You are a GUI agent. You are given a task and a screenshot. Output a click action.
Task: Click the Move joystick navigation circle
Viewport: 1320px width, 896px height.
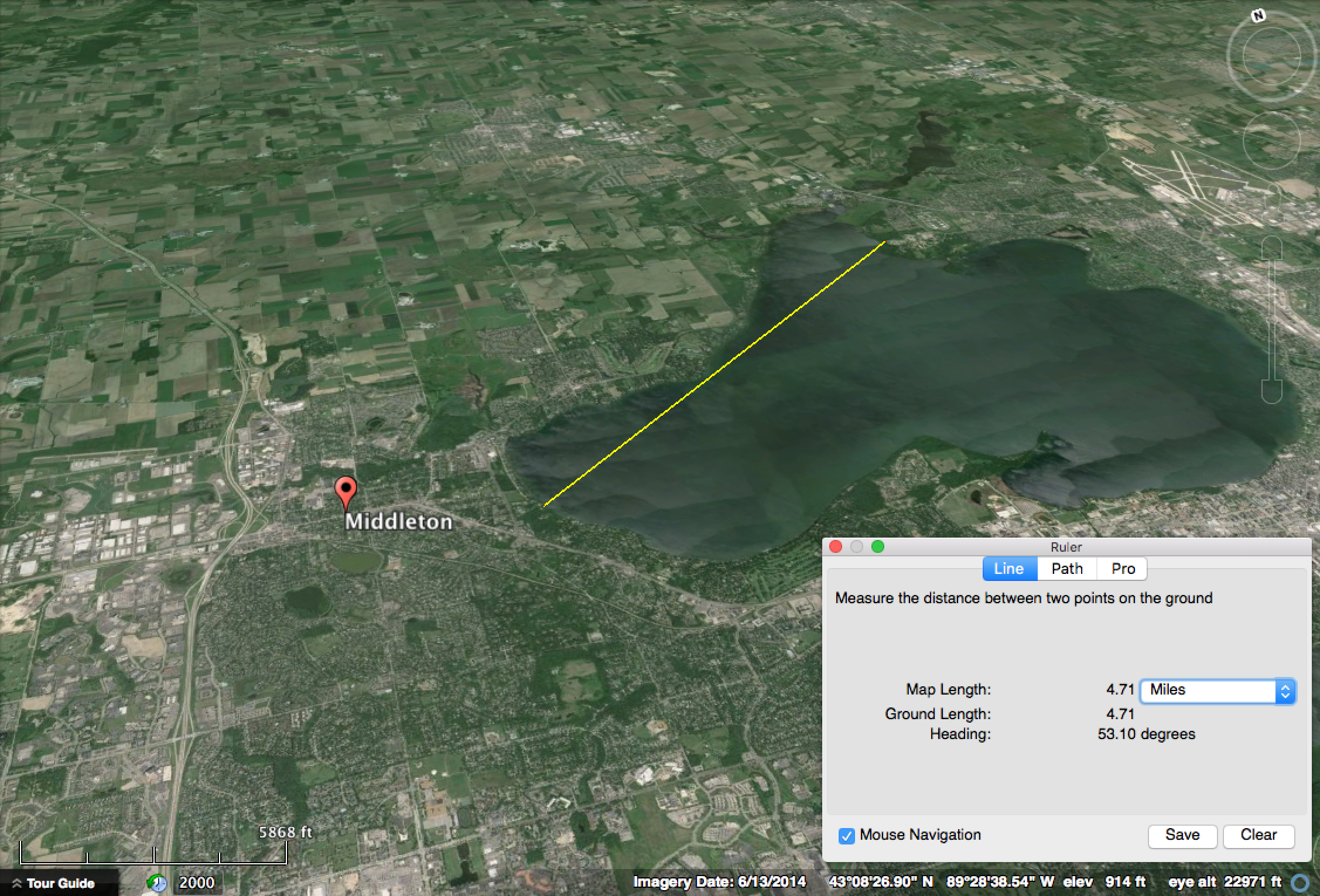pos(1271,140)
